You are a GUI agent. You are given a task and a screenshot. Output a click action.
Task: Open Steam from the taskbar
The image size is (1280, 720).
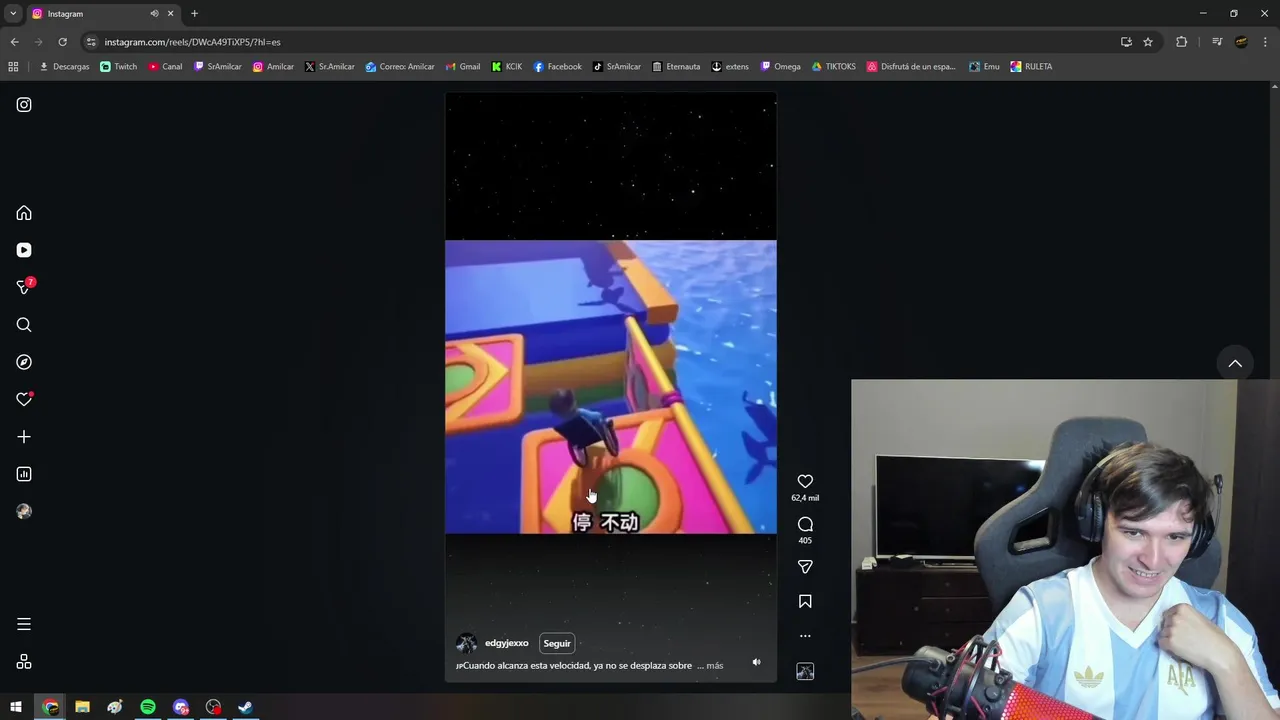point(245,707)
